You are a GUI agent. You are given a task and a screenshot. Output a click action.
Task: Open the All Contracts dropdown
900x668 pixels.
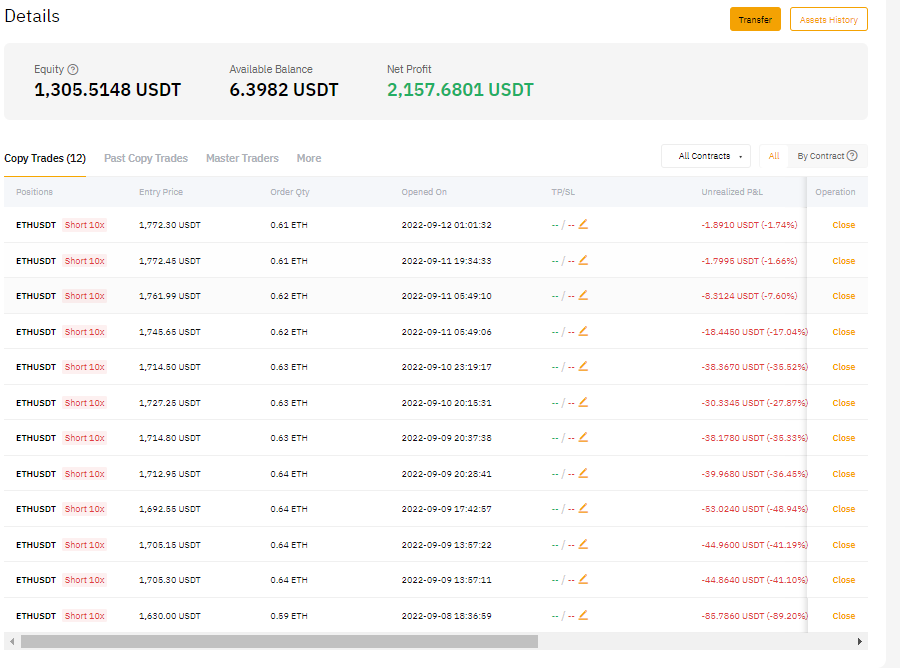tap(705, 156)
